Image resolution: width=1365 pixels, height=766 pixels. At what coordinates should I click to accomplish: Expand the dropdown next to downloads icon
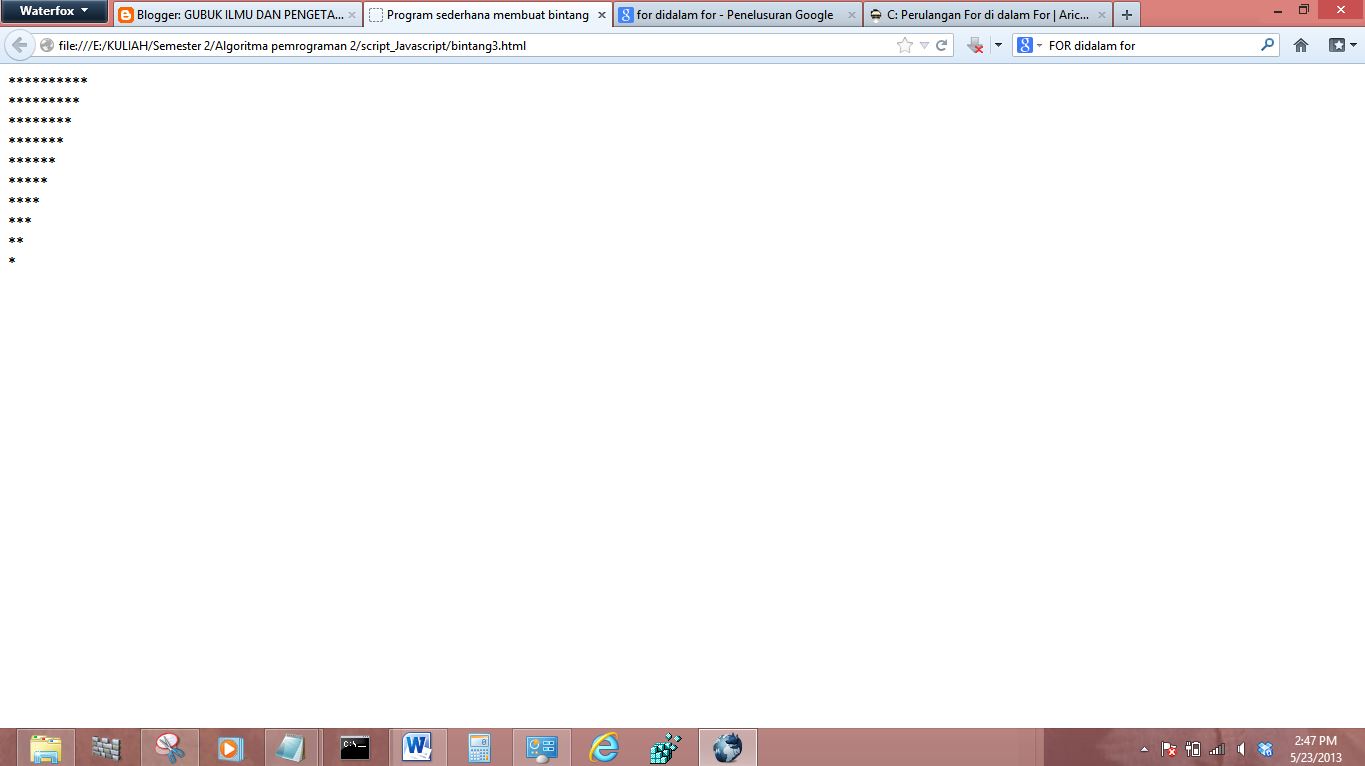998,45
